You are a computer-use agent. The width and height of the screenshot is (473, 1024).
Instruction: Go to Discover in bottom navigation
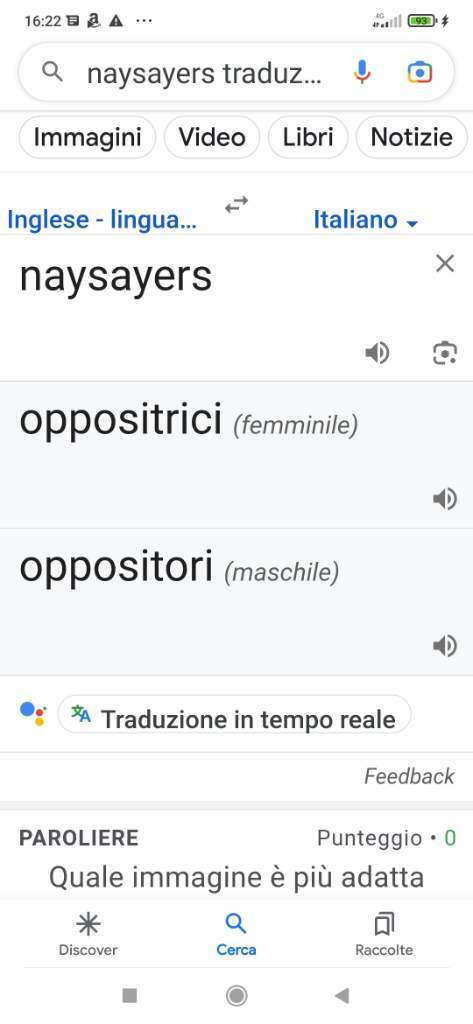pos(88,935)
